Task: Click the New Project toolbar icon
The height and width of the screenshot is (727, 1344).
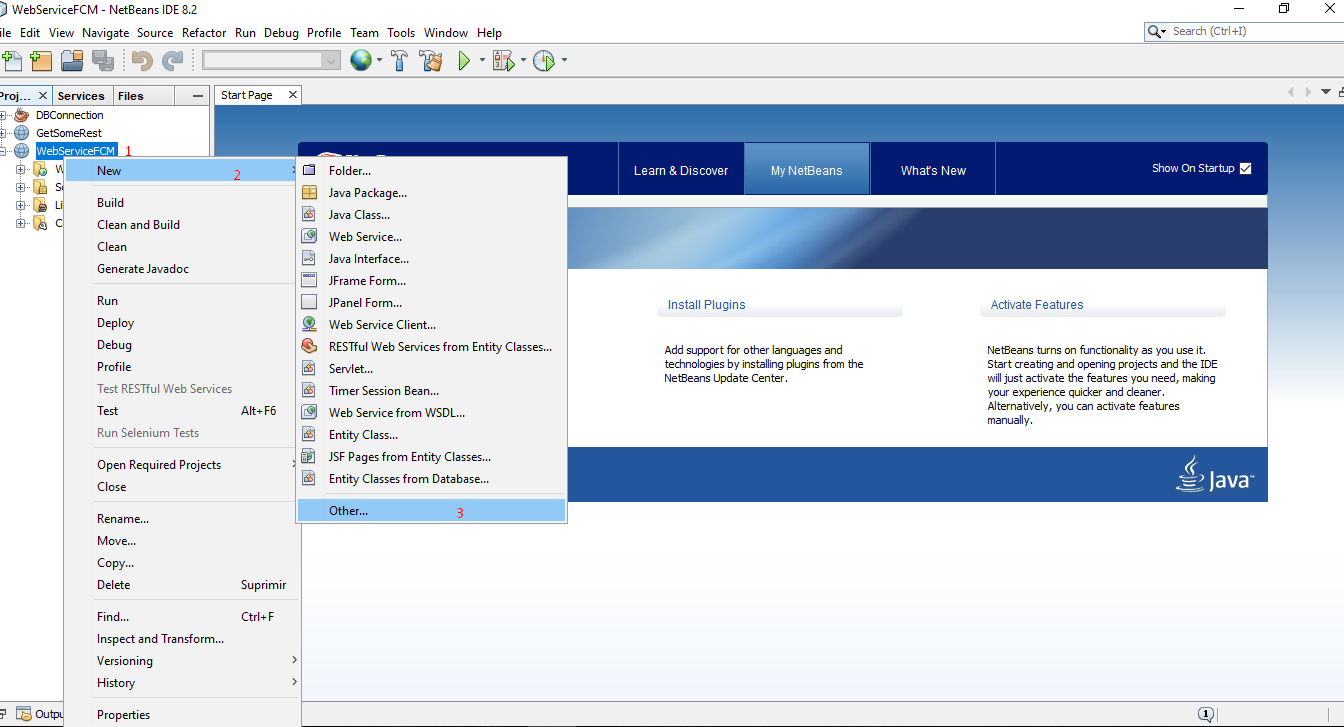Action: (x=41, y=61)
